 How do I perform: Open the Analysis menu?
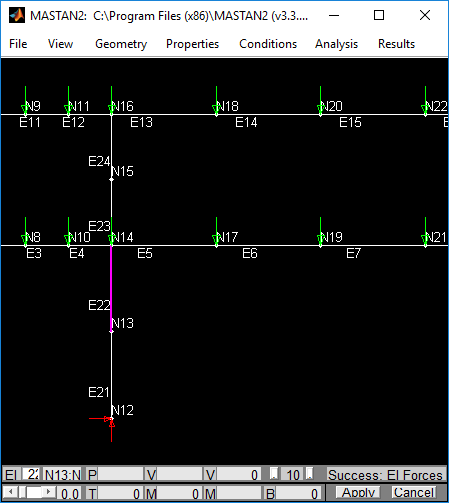coord(336,44)
